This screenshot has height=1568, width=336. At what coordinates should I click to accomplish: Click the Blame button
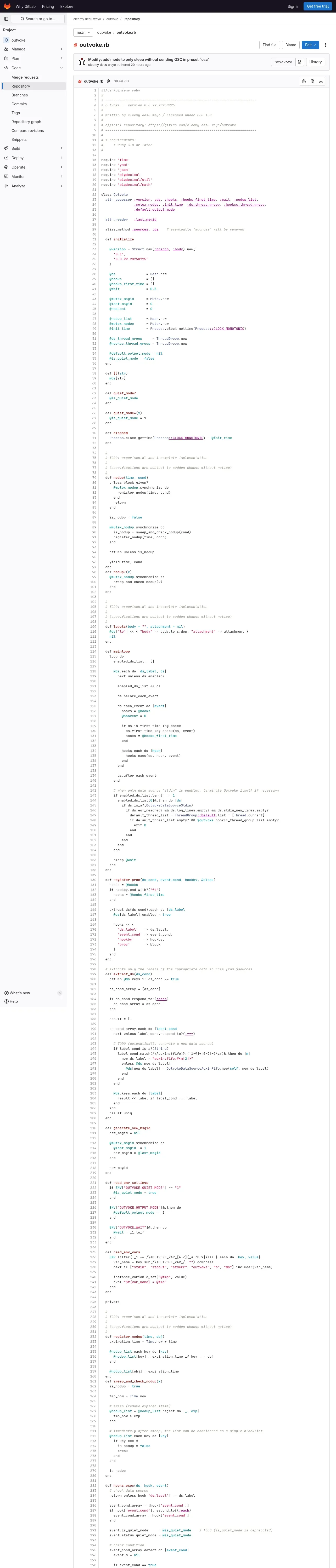(x=291, y=45)
